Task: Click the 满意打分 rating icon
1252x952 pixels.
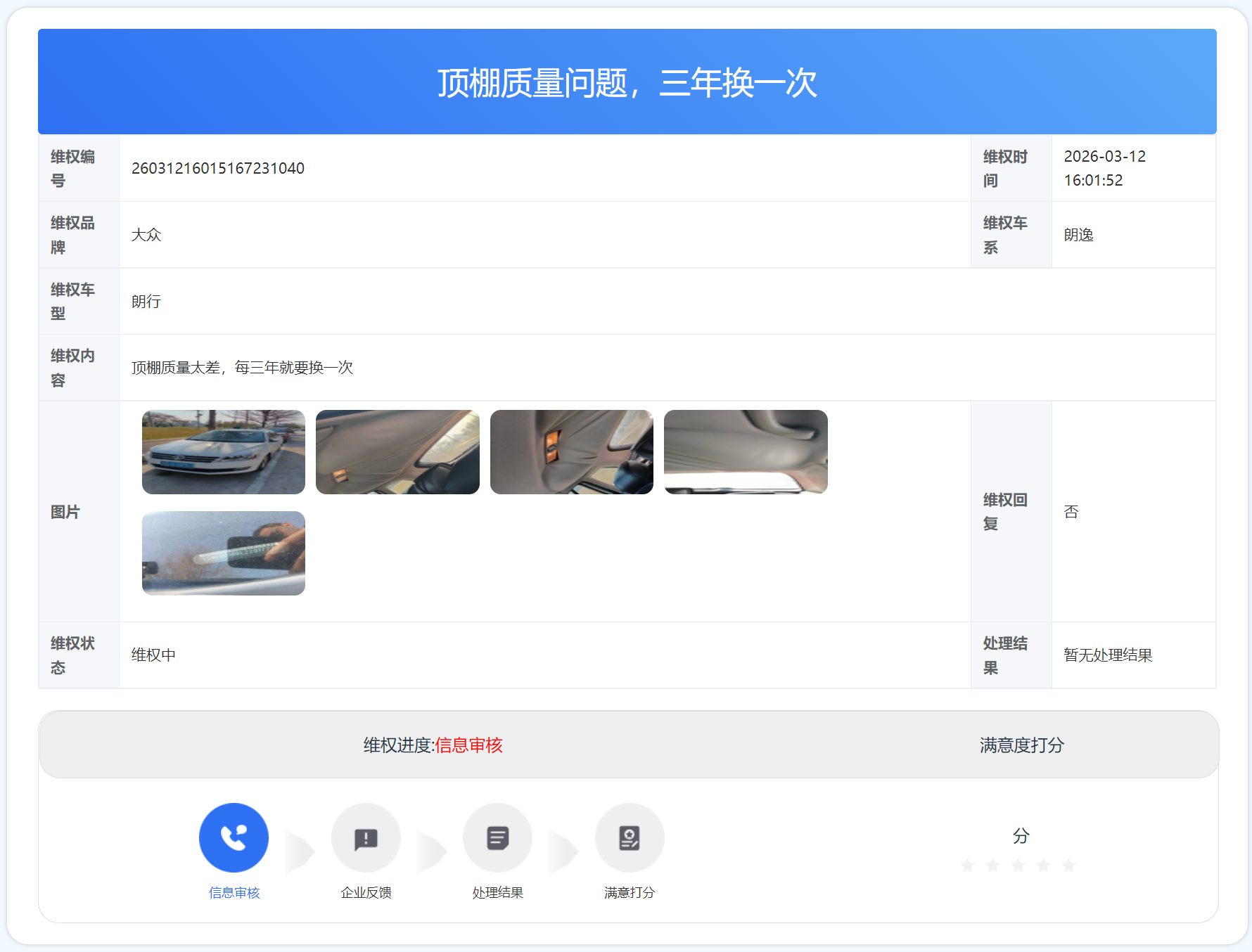Action: pyautogui.click(x=630, y=837)
